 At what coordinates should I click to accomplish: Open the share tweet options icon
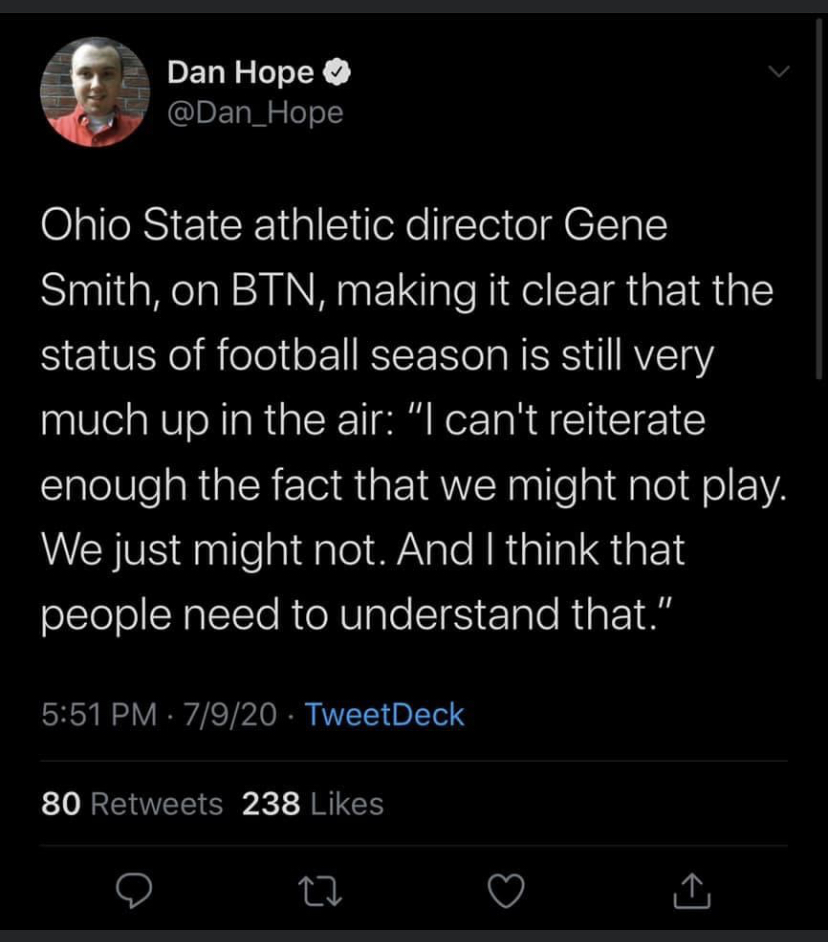coord(691,891)
